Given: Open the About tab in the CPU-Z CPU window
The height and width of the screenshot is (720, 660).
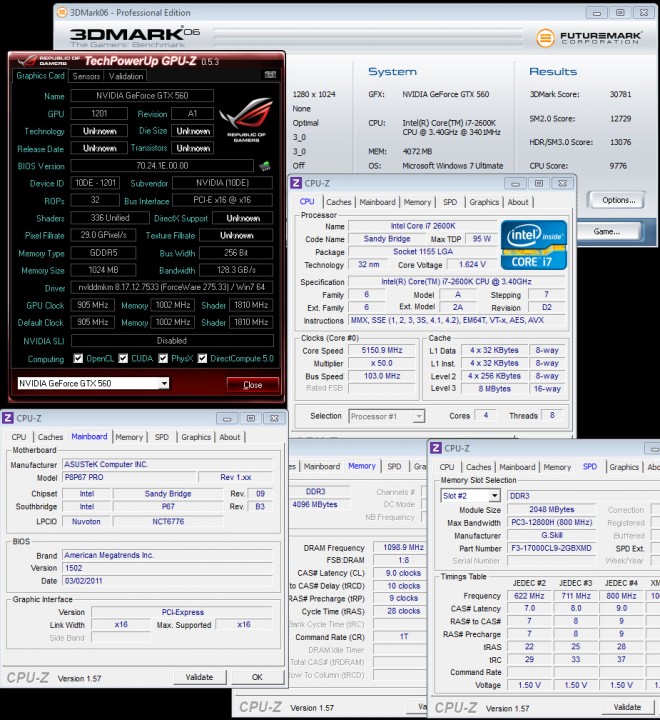Looking at the screenshot, I should pos(518,202).
